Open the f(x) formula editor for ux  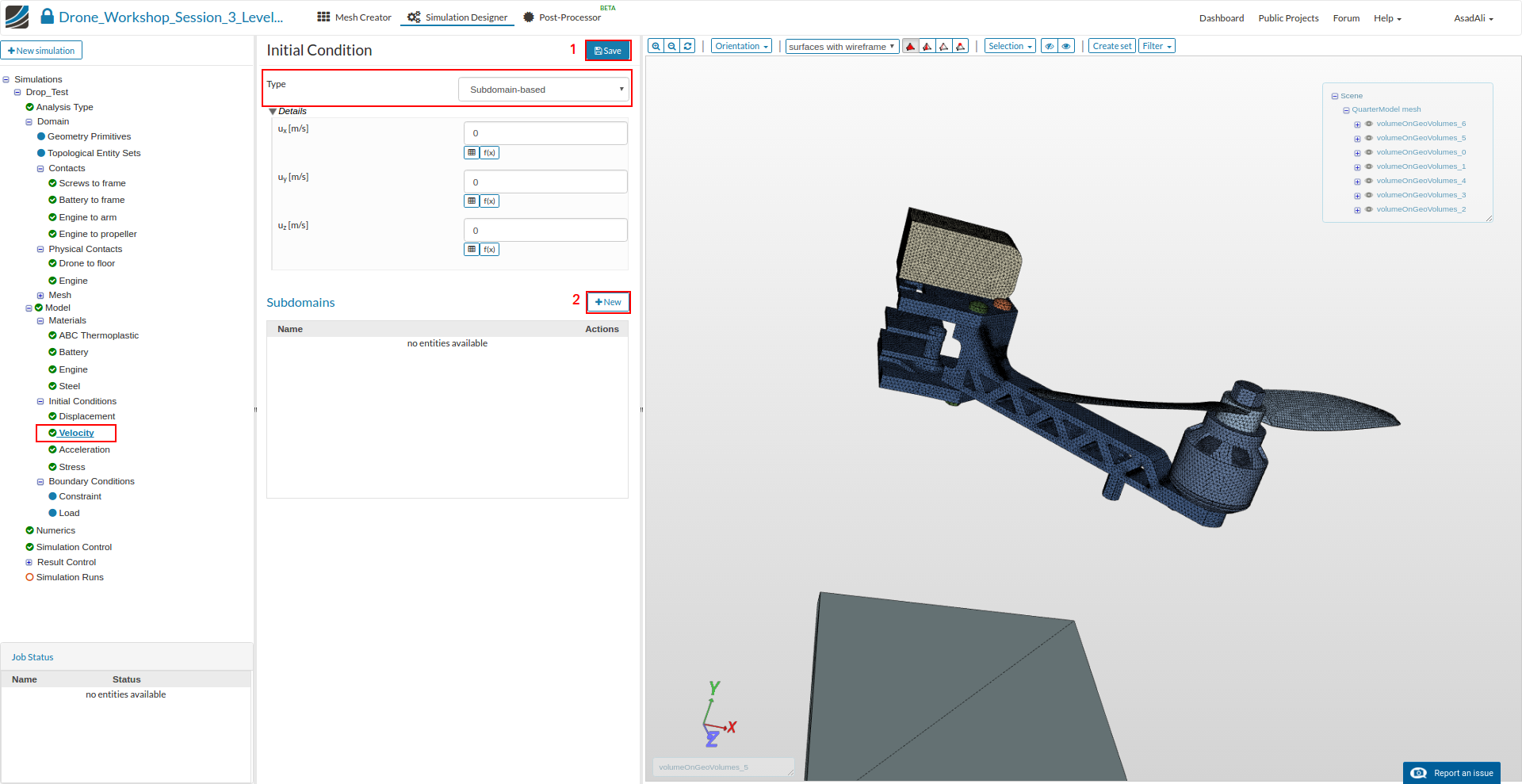tap(490, 152)
